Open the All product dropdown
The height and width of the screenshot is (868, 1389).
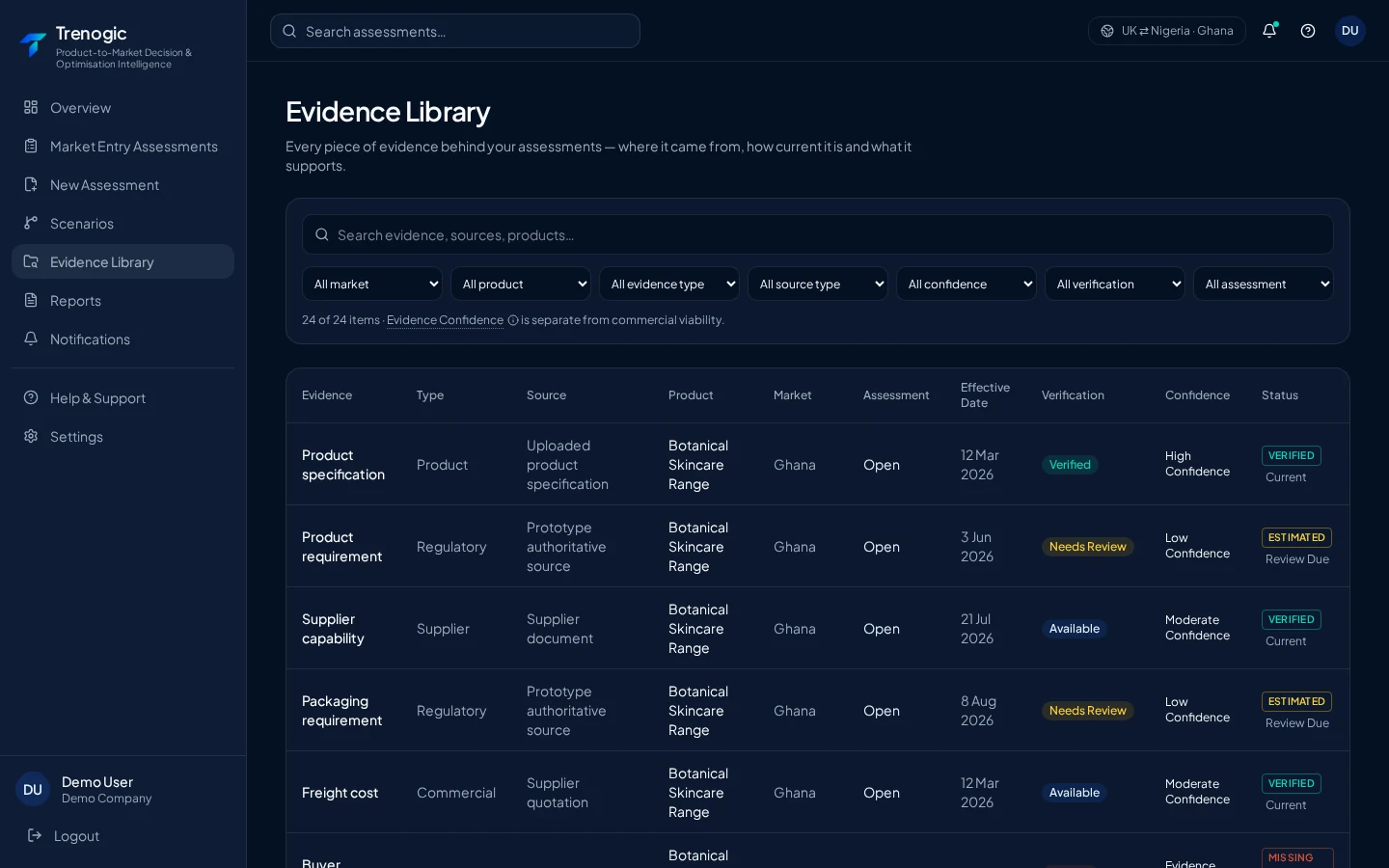521,284
